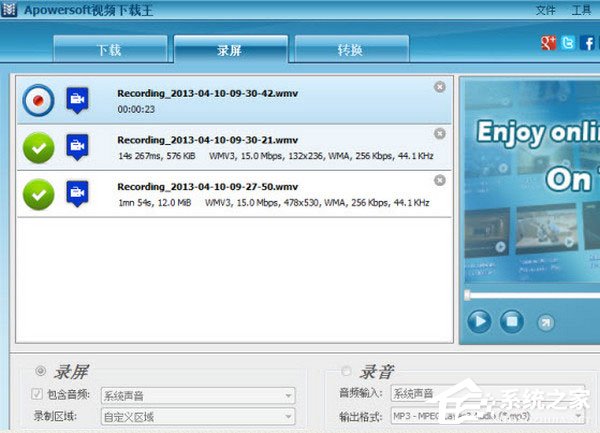Remove Recording_2013-04-10-09-30-42.wmv with its X button
Image resolution: width=600 pixels, height=433 pixels.
(x=440, y=87)
